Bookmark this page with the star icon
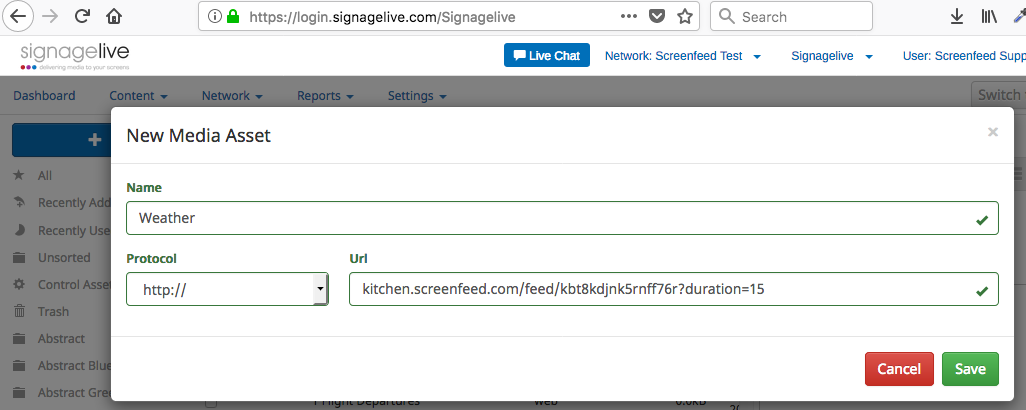This screenshot has height=410, width=1026. pos(685,17)
